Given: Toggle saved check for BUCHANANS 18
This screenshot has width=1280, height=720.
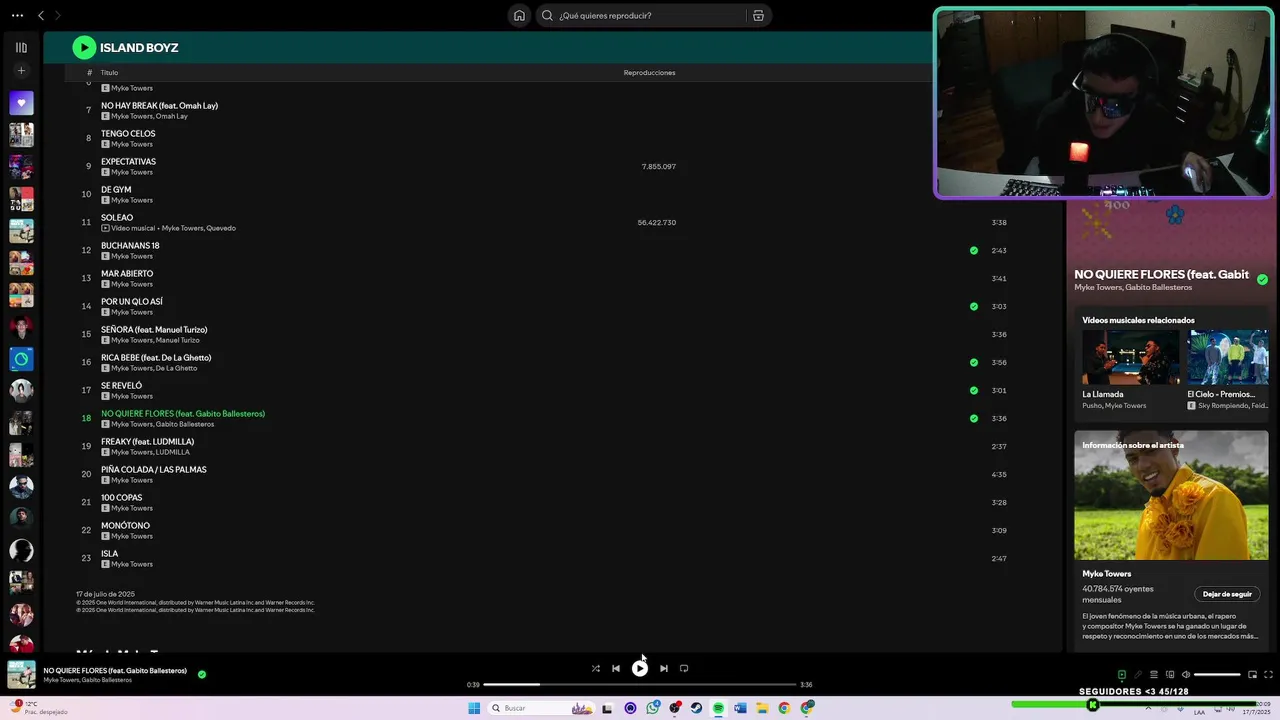Looking at the screenshot, I should pyautogui.click(x=974, y=250).
